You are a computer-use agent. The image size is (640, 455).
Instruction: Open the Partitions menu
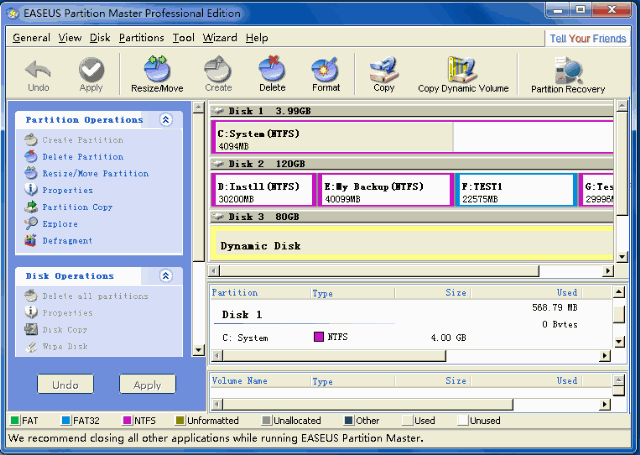141,38
